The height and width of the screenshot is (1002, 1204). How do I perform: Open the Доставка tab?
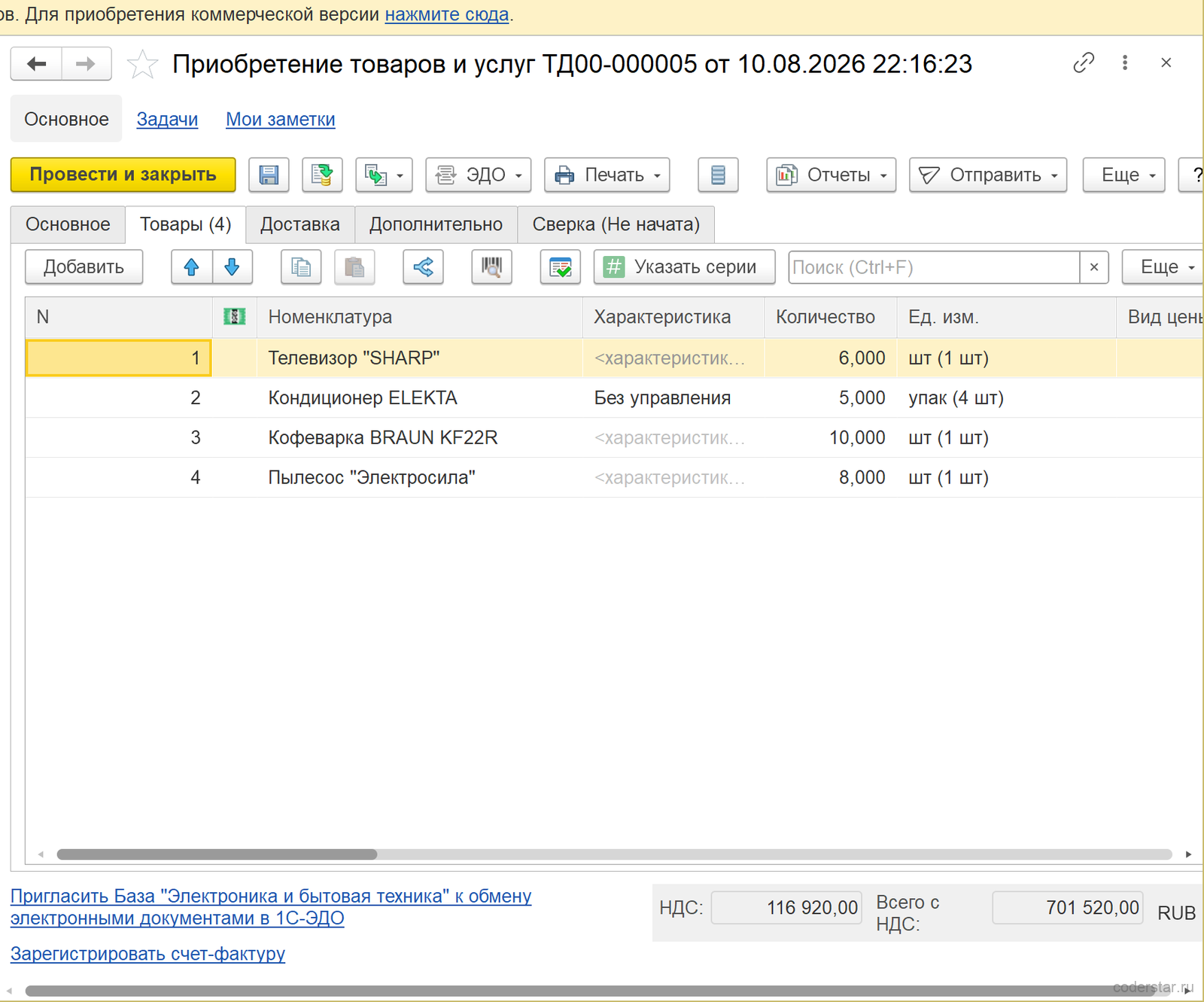point(300,224)
